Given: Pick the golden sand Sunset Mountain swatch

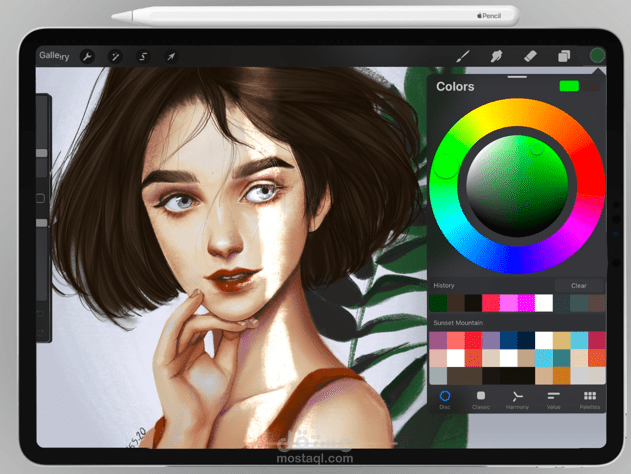Looking at the screenshot, I should (x=561, y=340).
